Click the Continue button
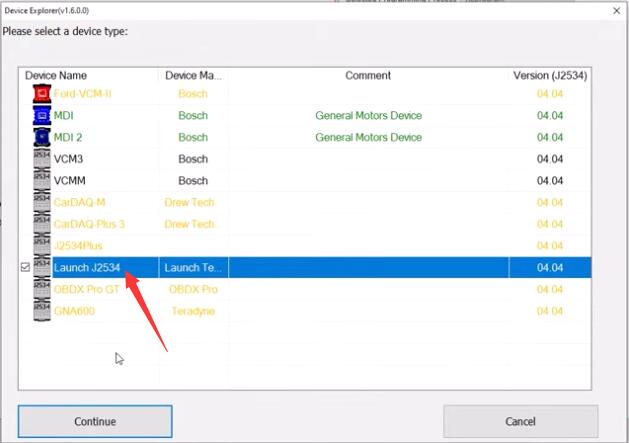The width and height of the screenshot is (629, 443). [95, 421]
